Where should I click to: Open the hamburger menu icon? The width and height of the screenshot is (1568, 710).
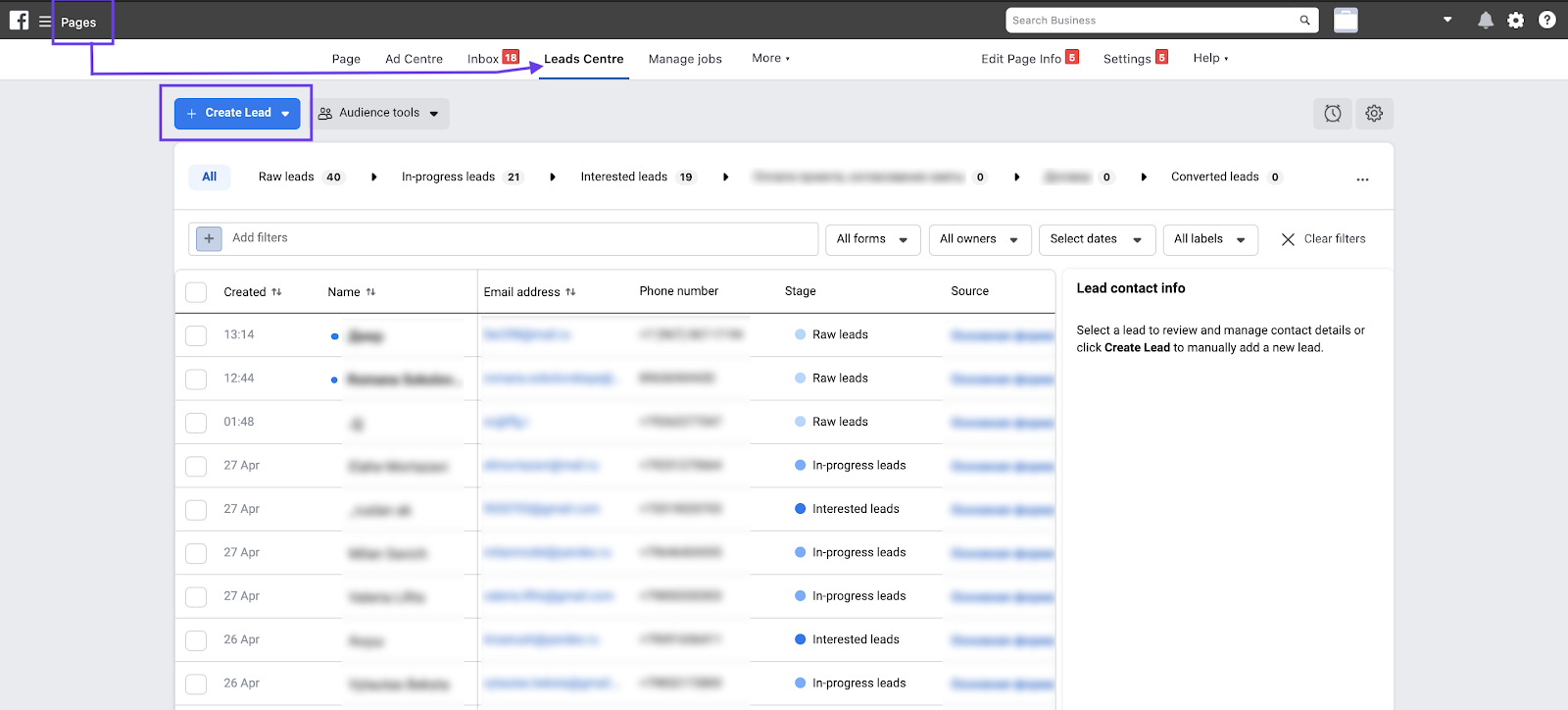[45, 21]
